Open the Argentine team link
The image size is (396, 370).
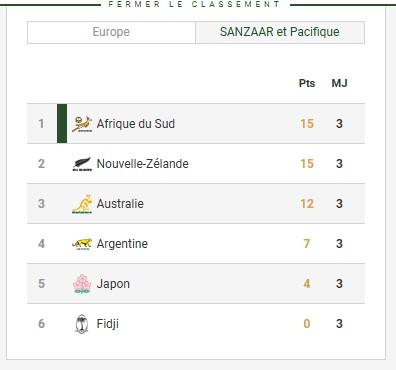click(x=122, y=244)
